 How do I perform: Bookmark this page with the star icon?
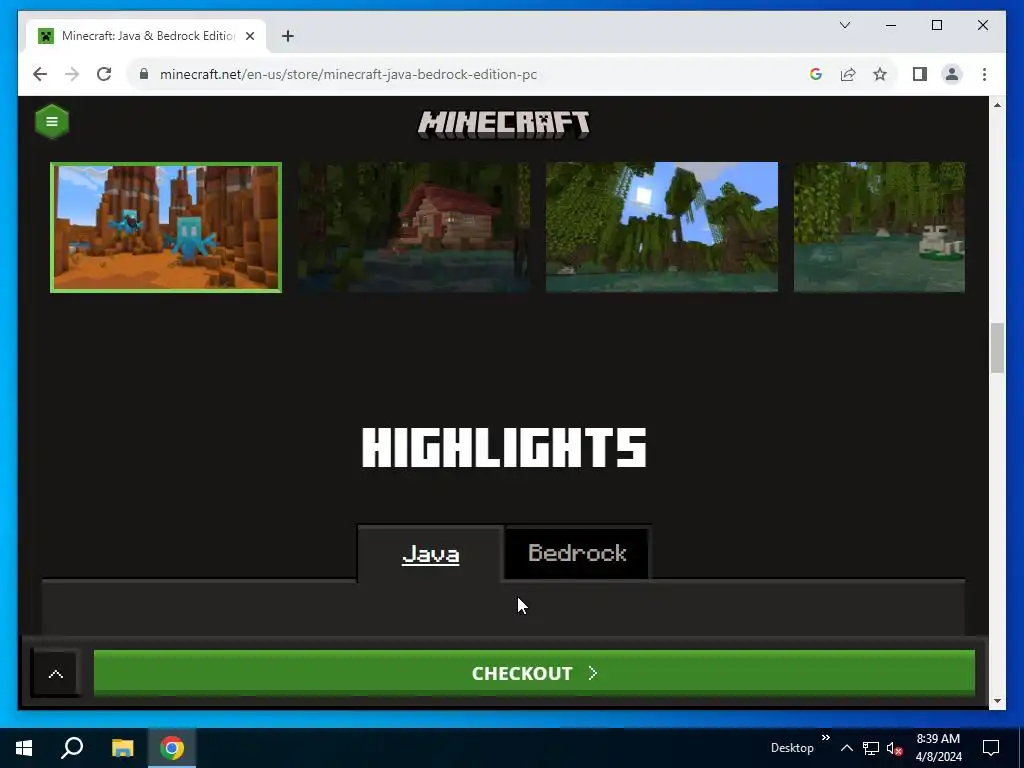tap(880, 74)
